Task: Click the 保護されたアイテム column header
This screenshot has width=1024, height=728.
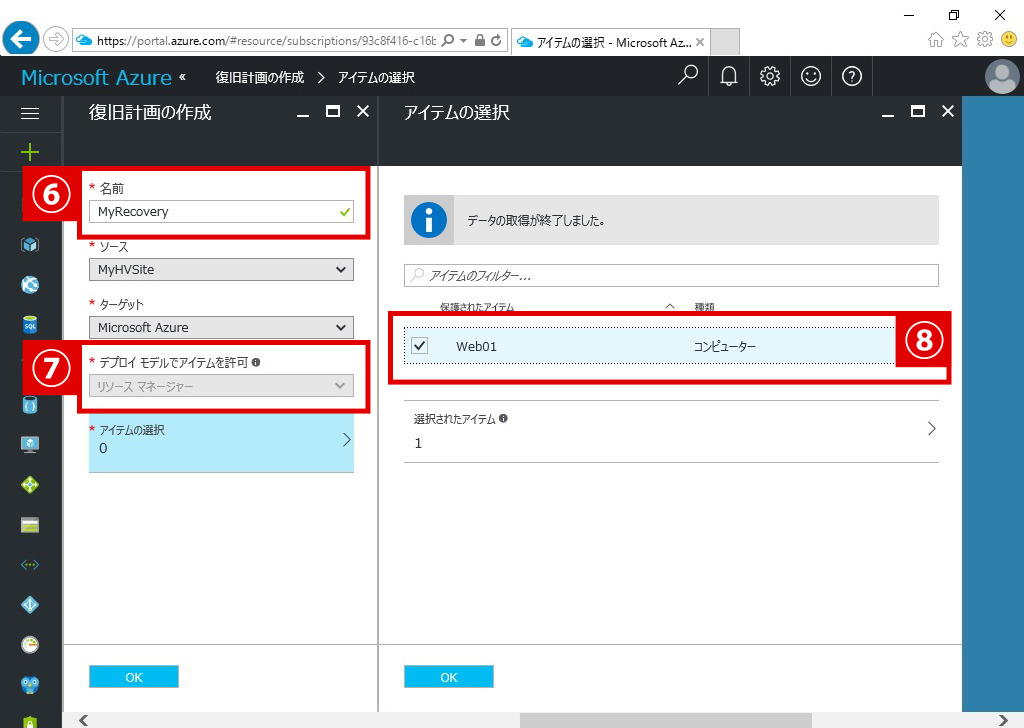Action: tap(477, 308)
